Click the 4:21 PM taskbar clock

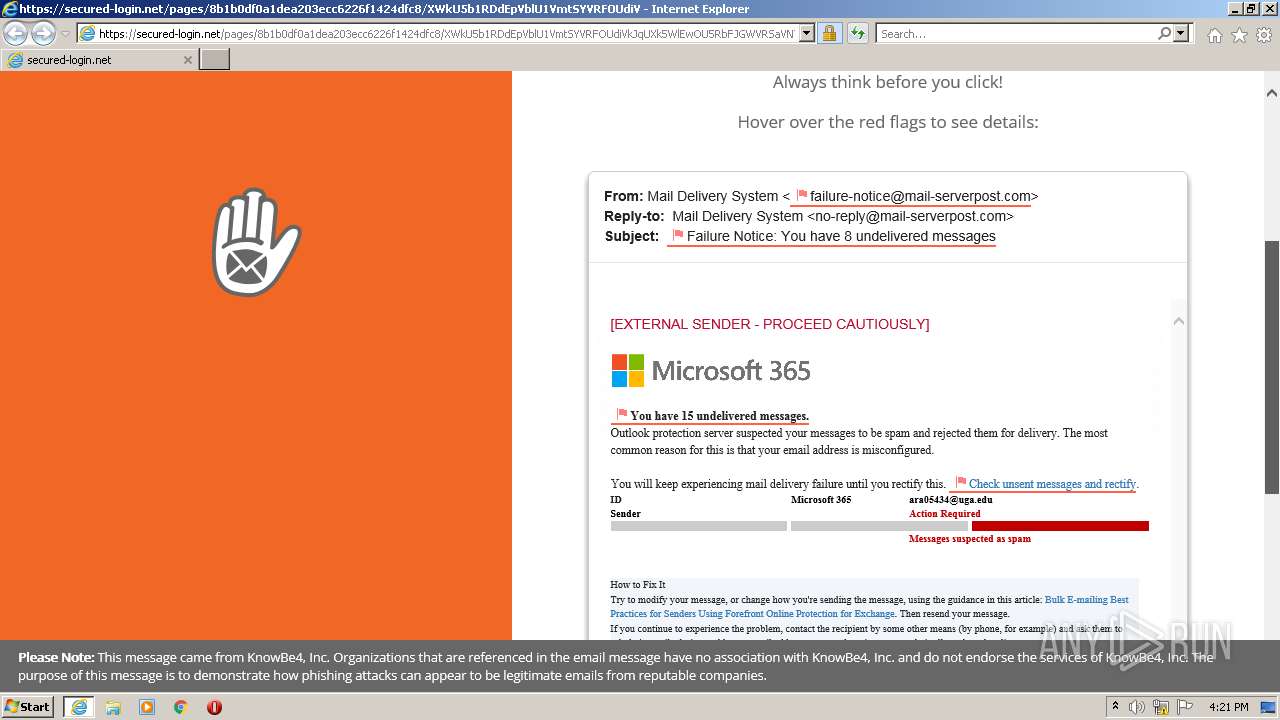pyautogui.click(x=1228, y=707)
